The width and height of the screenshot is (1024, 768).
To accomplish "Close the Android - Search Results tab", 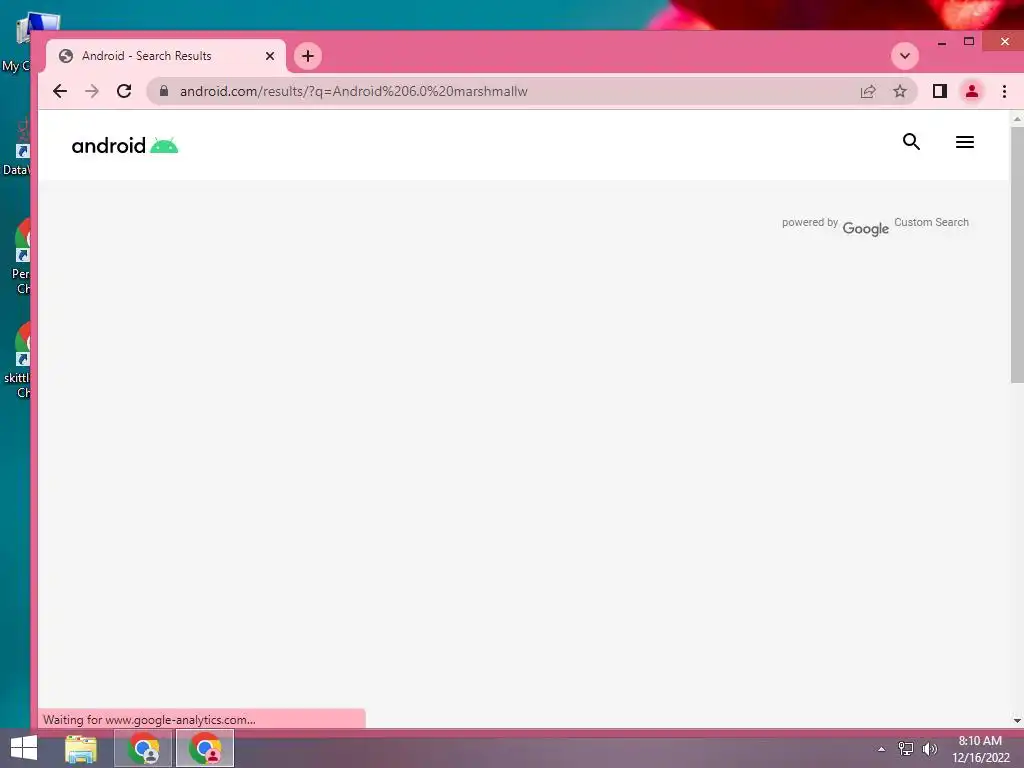I will tap(270, 56).
